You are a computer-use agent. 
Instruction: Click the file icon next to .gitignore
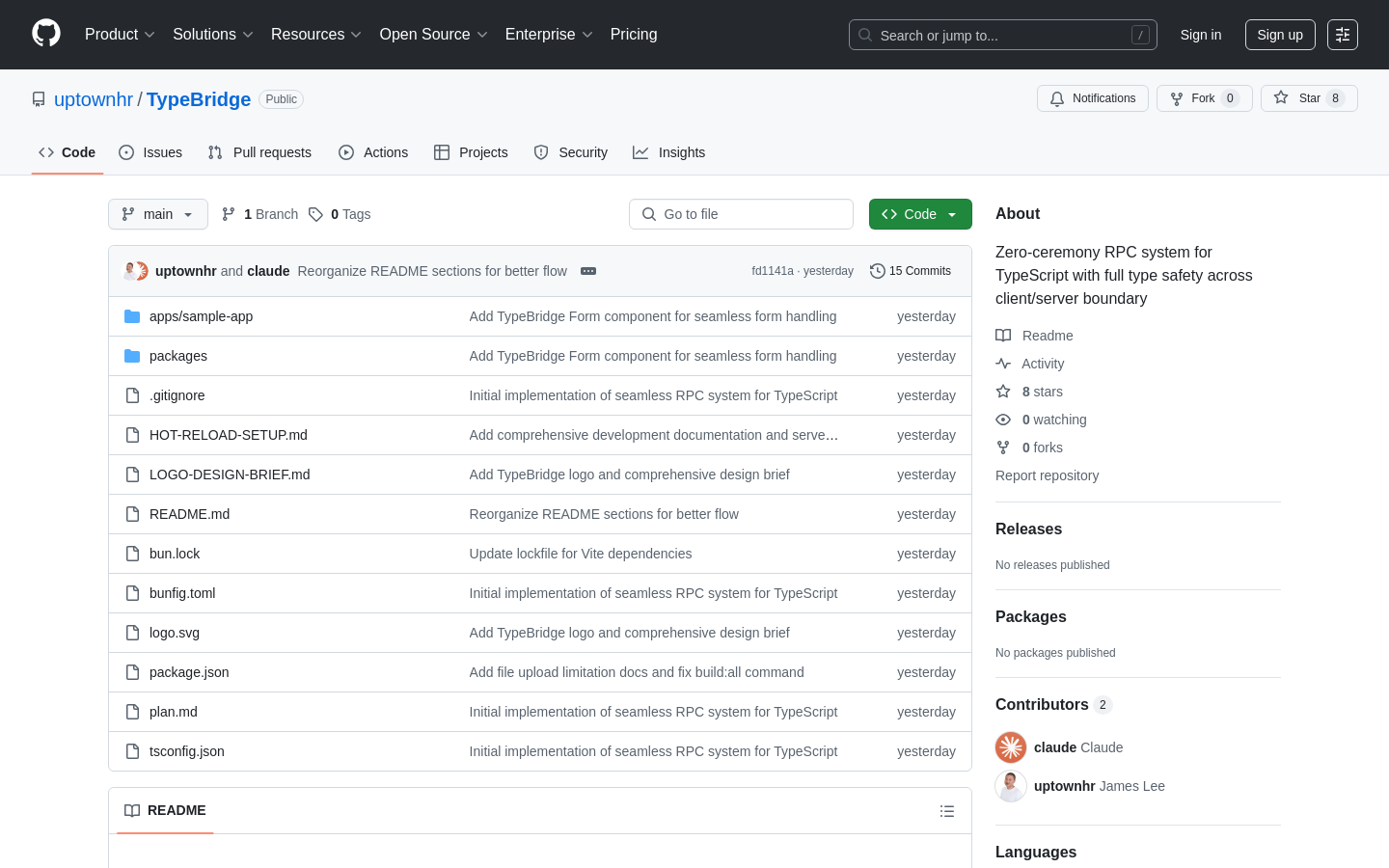pos(132,395)
